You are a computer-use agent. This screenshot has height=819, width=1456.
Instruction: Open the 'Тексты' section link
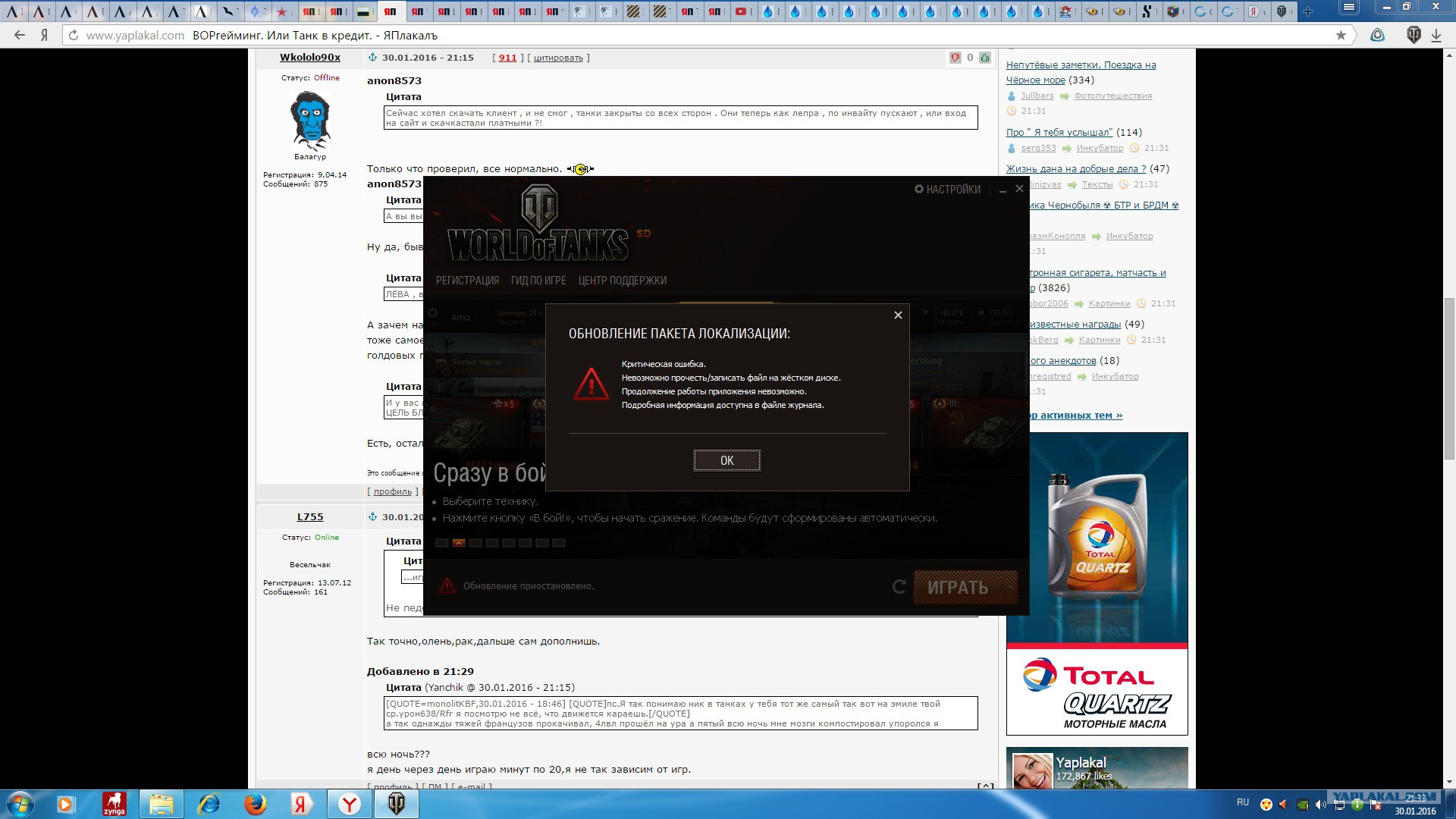coord(1097,185)
